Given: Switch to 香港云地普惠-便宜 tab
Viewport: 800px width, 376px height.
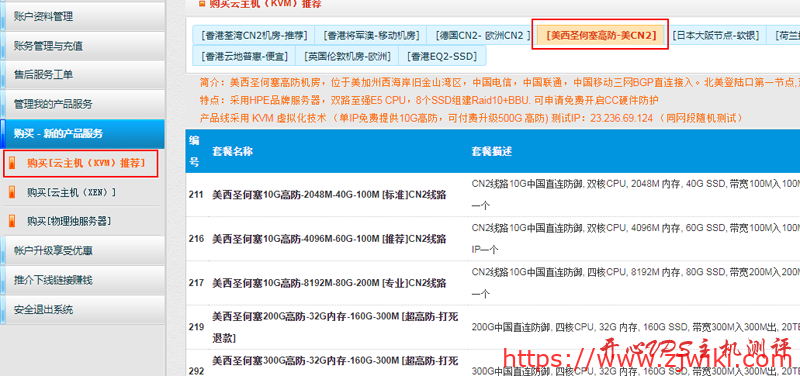Looking at the screenshot, I should tap(244, 56).
